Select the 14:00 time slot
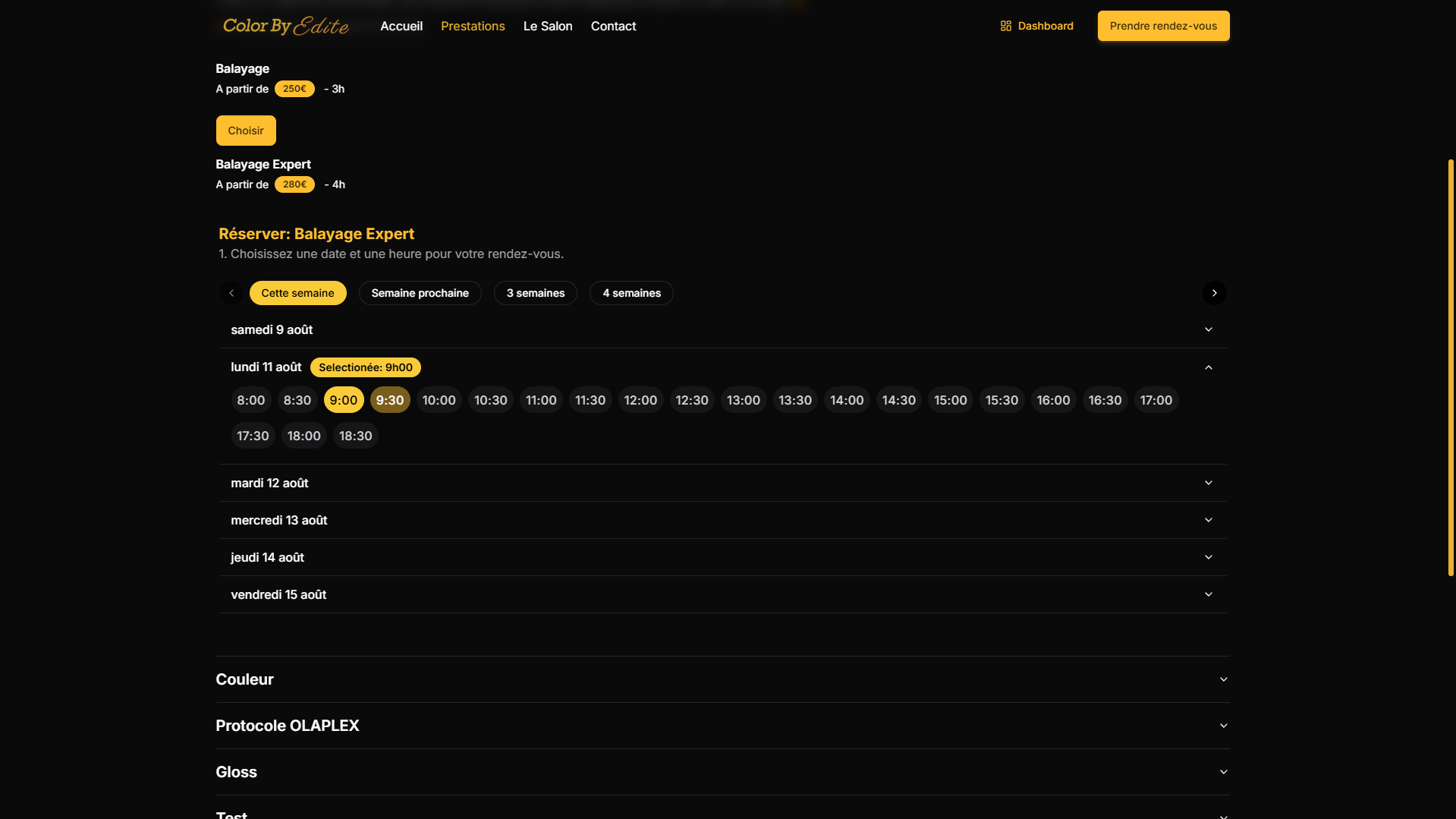Viewport: 1456px width, 819px height. pyautogui.click(x=847, y=400)
